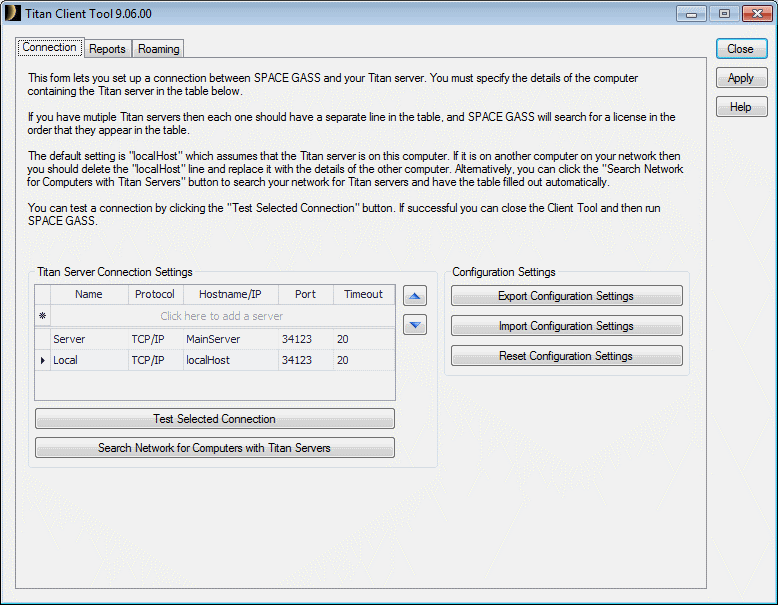Click the 'localHost' hostname cell
The width and height of the screenshot is (778, 605).
[231, 360]
